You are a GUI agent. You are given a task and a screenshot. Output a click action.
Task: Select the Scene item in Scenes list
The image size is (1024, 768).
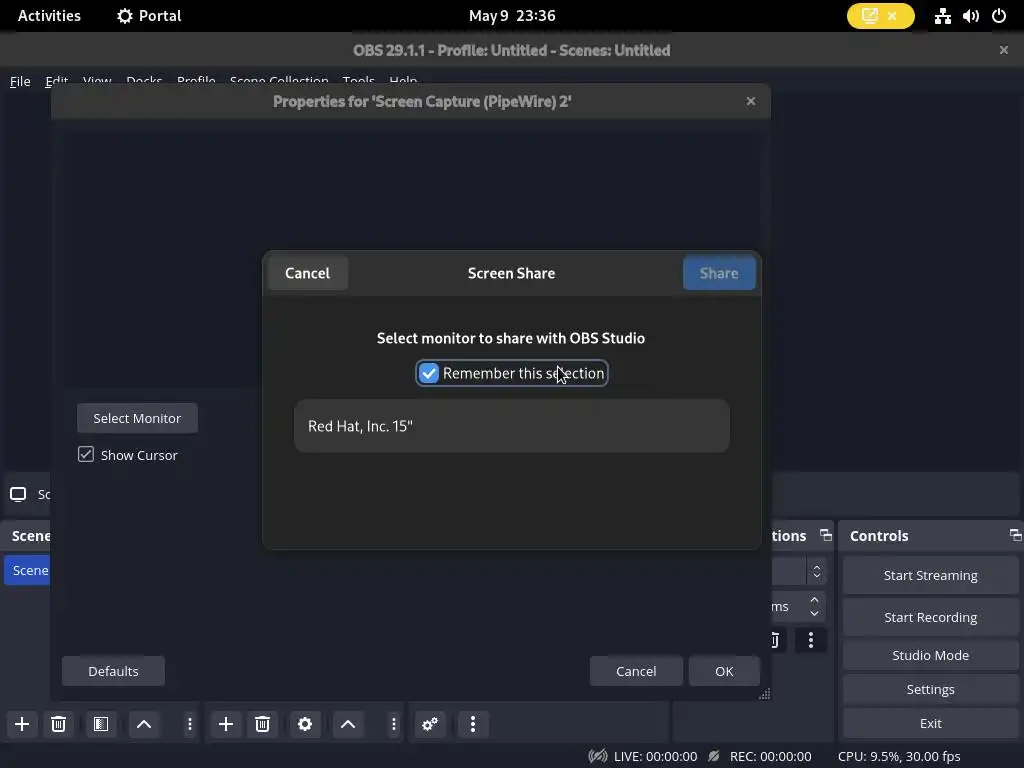point(27,570)
